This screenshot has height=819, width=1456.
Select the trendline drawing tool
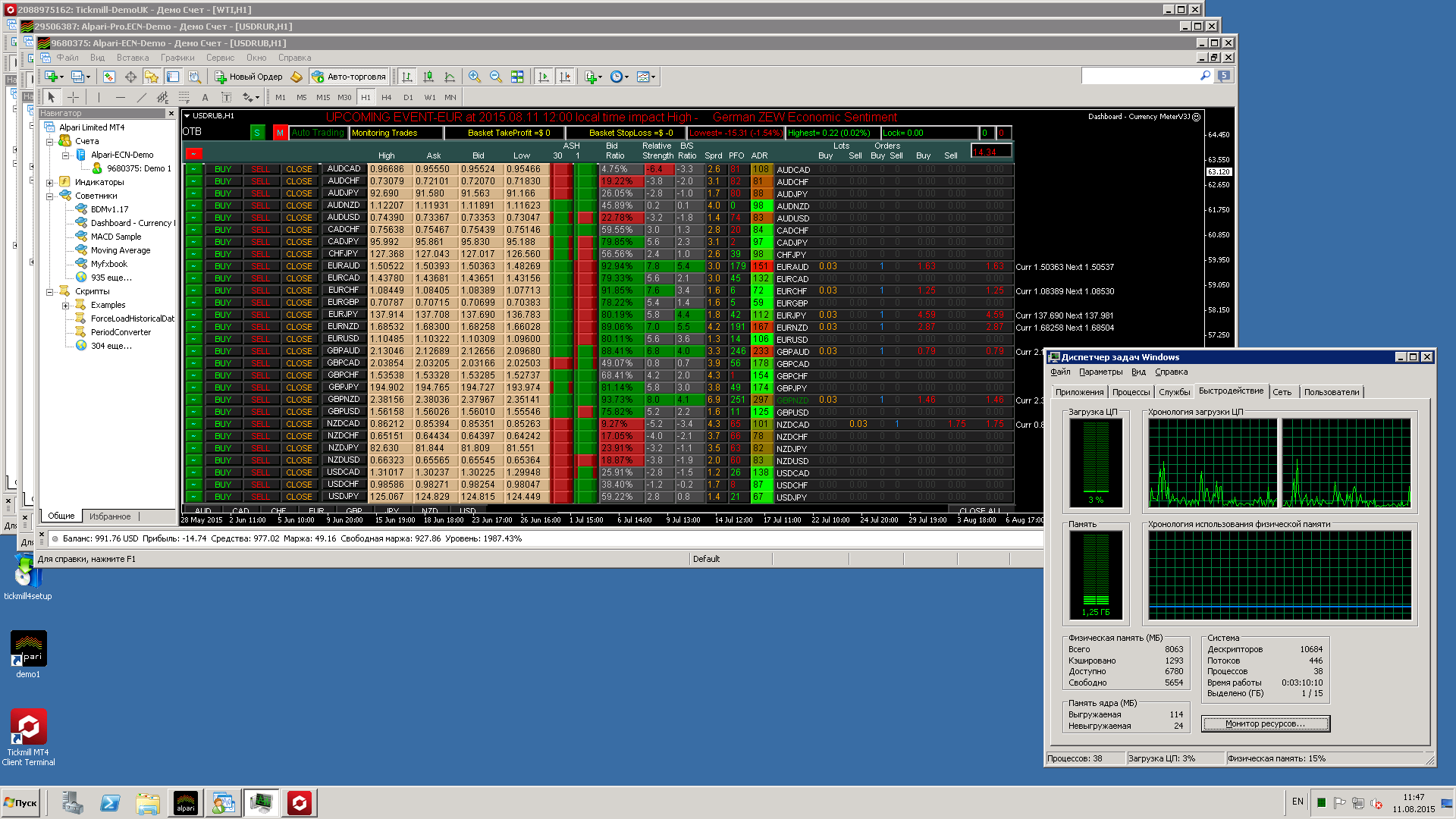coord(141,97)
